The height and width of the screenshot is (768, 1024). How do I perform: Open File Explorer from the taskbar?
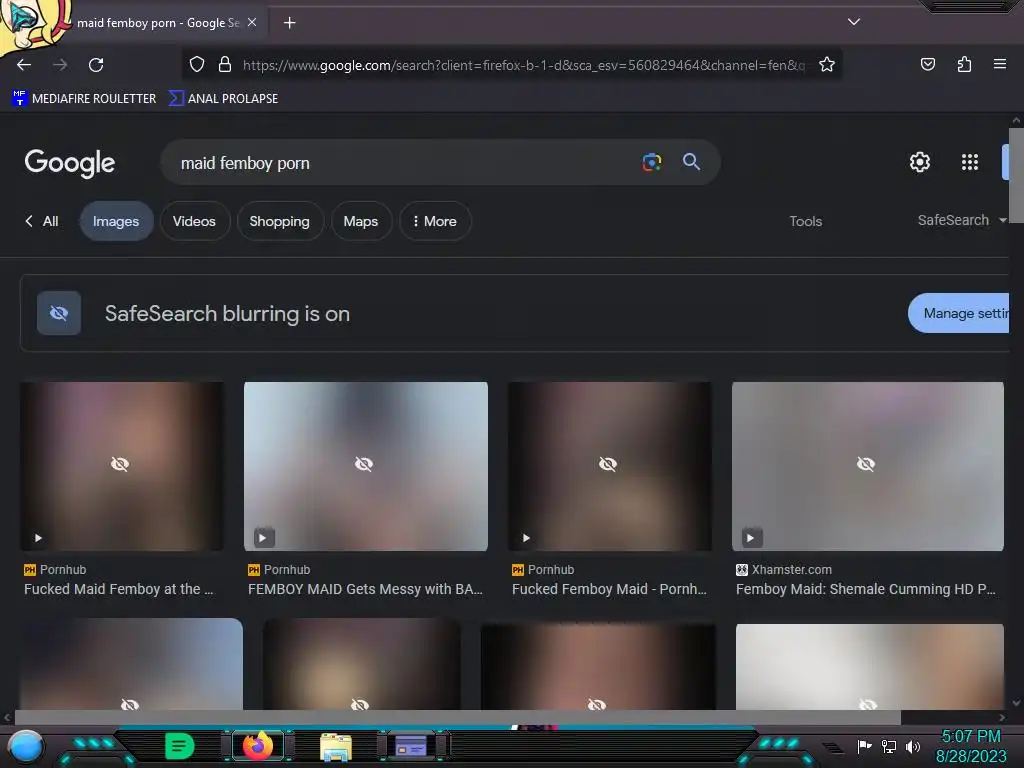(x=336, y=746)
